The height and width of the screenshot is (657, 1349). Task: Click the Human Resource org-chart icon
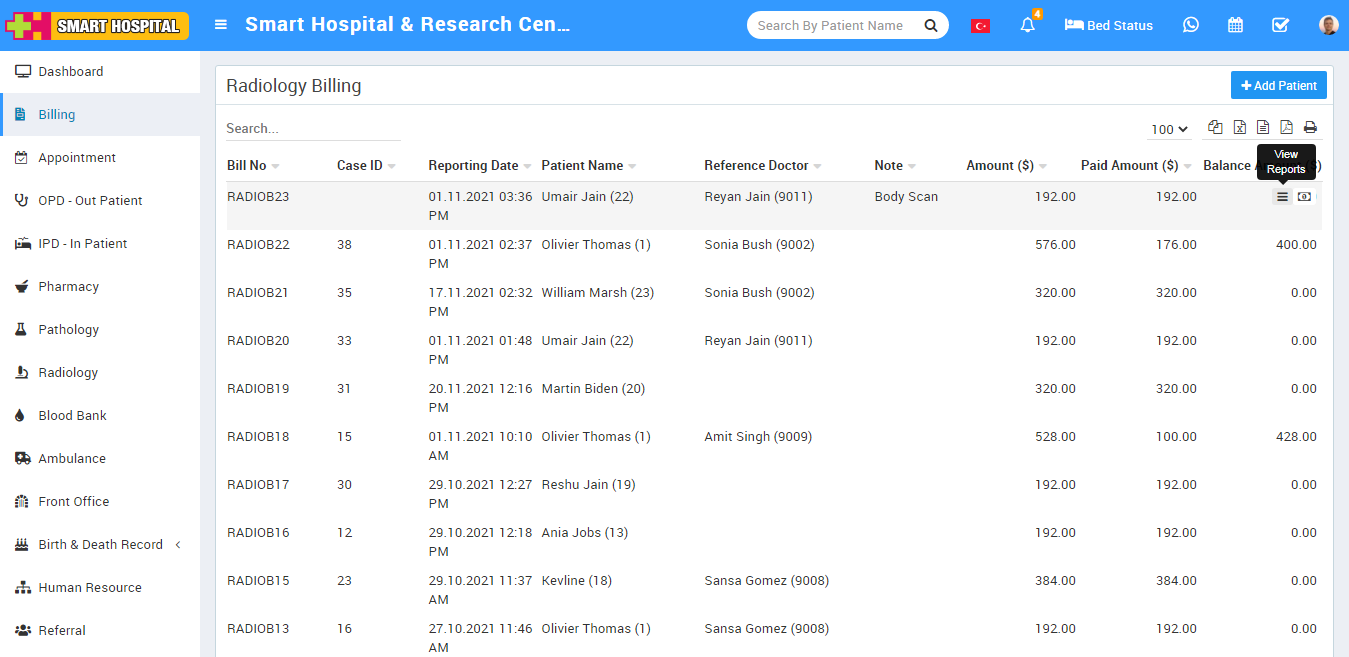tap(23, 588)
